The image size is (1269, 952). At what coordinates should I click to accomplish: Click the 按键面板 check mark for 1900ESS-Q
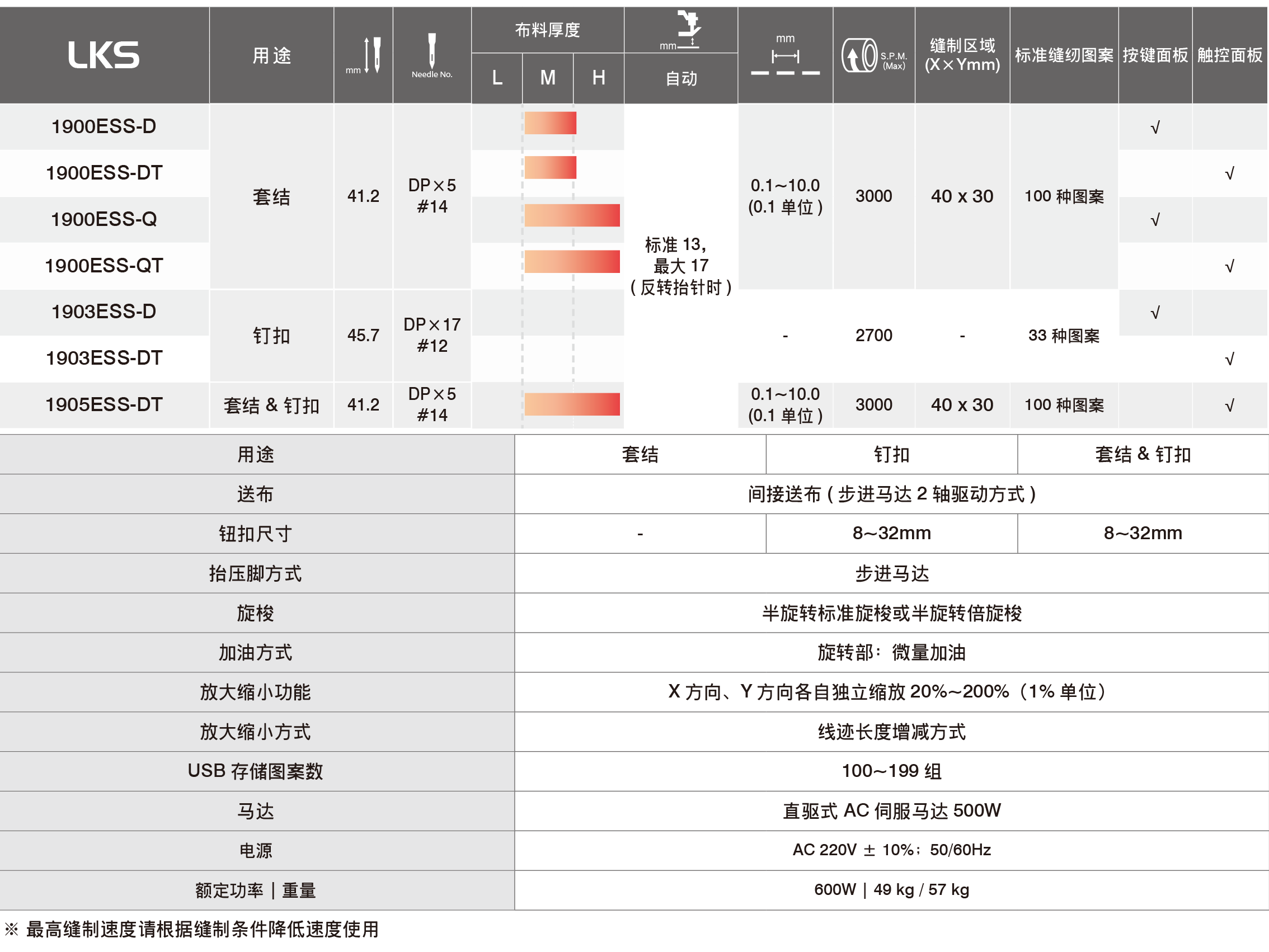(1155, 220)
